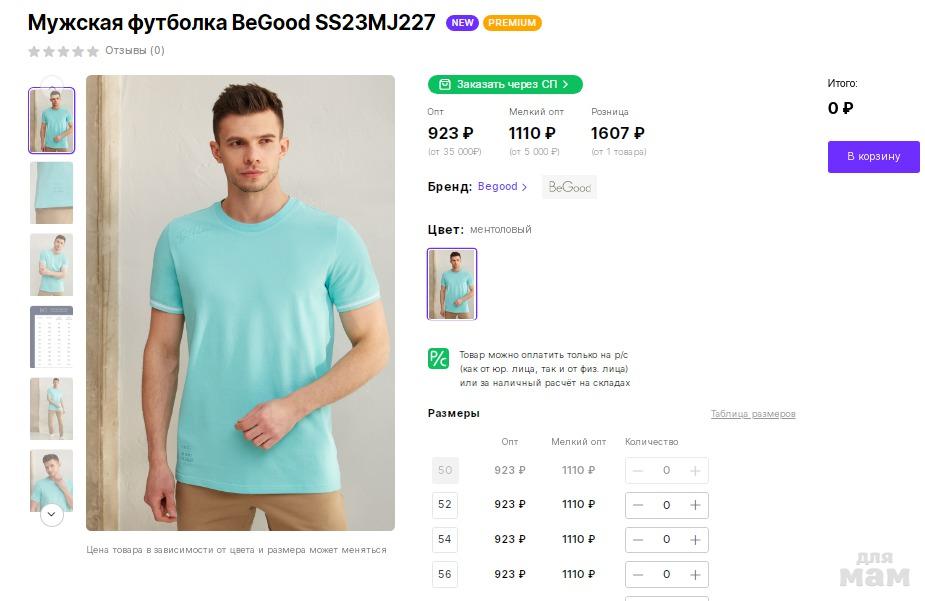Screen dimensions: 925x601
Task: Click the NEW badge
Action: (x=462, y=23)
